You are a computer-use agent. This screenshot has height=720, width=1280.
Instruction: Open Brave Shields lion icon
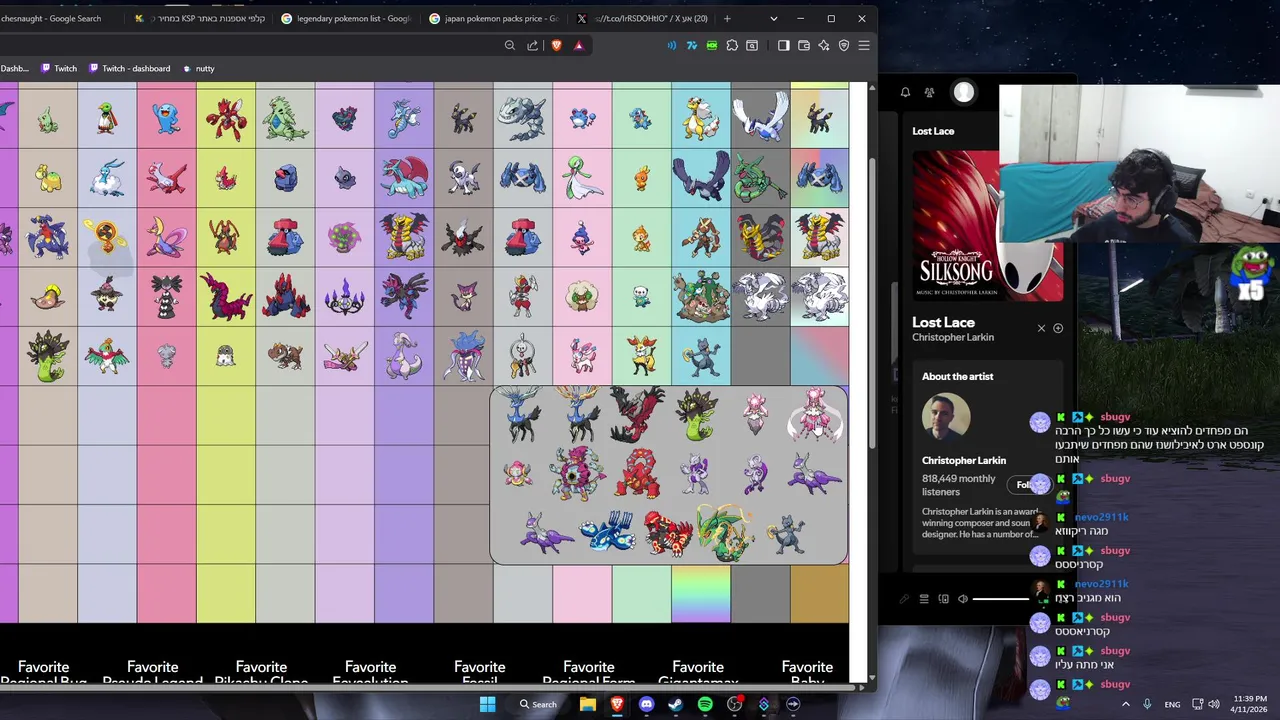coord(556,45)
